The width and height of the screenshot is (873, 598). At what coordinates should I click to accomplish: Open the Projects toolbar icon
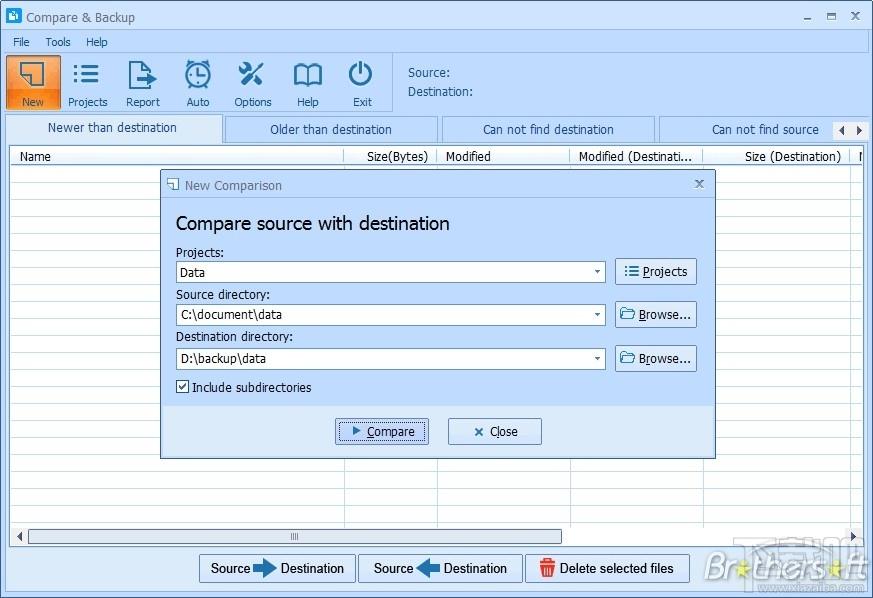tap(87, 82)
